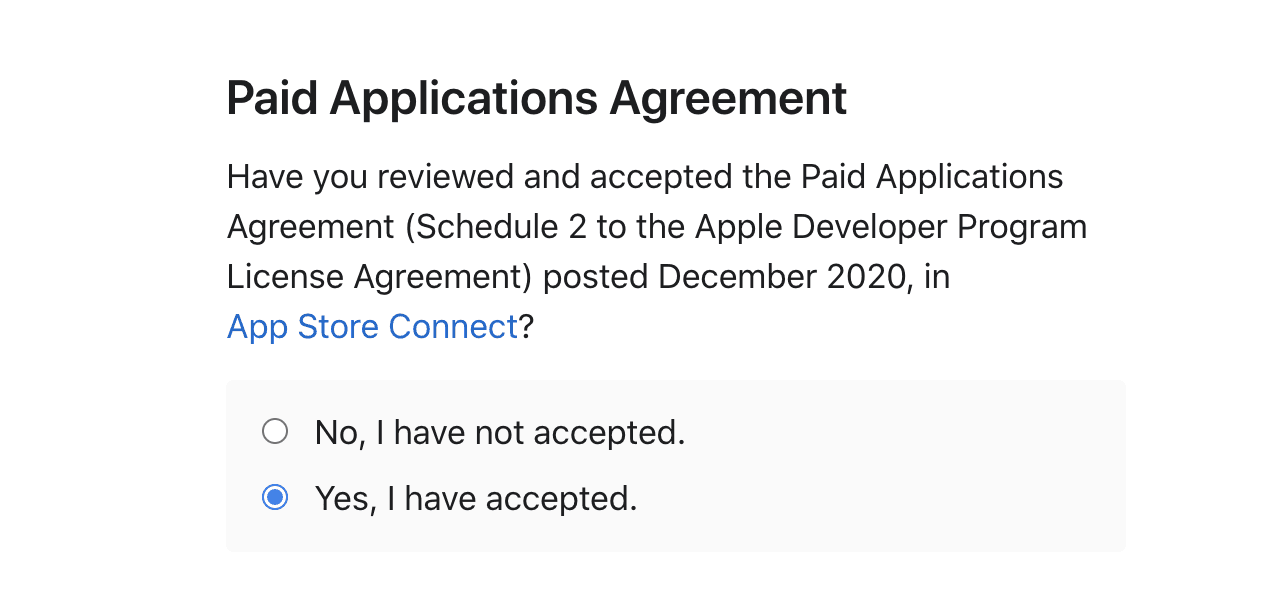Click the blue "App Store Connect" hyperlink
This screenshot has width=1274, height=594.
pyautogui.click(x=372, y=326)
